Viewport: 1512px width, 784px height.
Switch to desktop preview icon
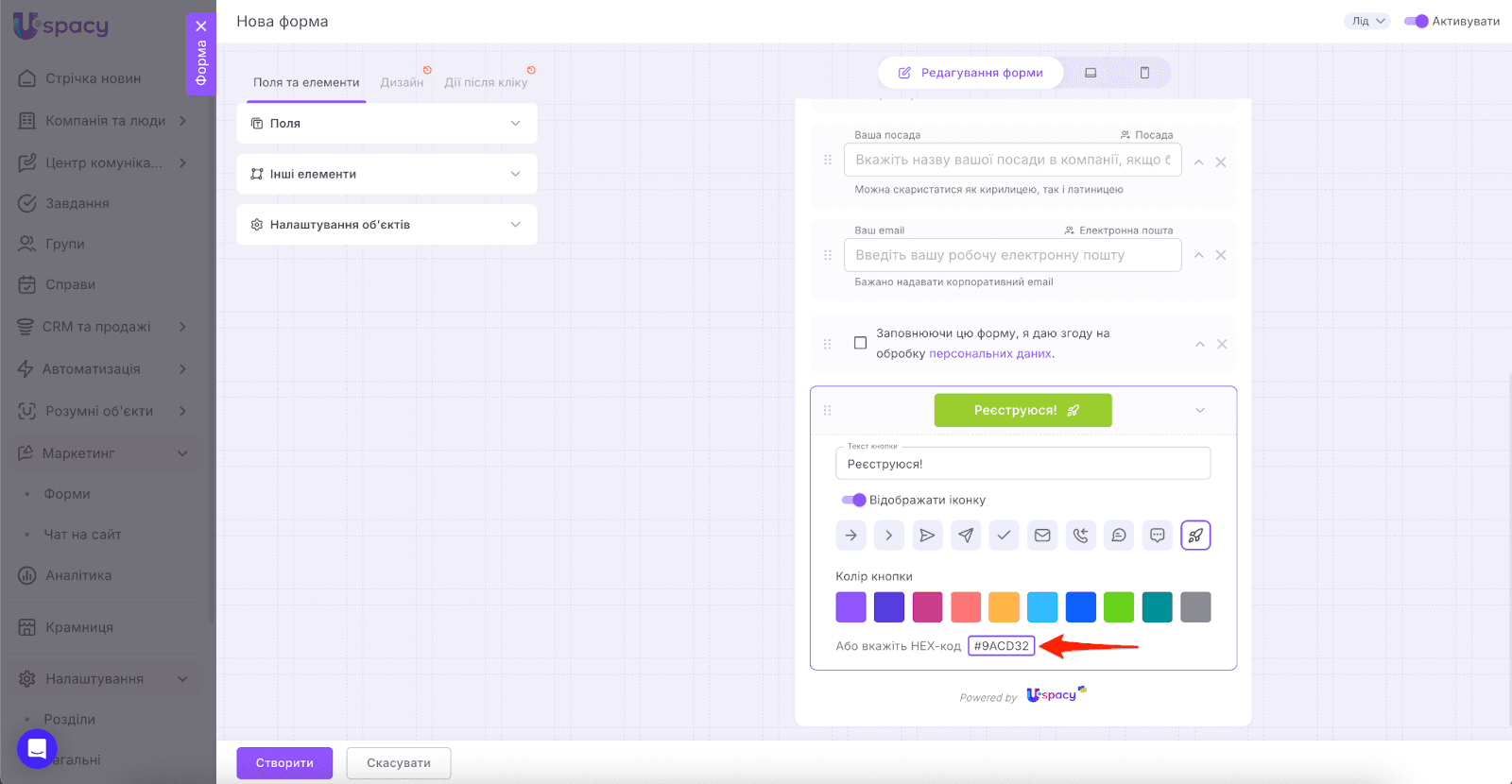[1091, 73]
